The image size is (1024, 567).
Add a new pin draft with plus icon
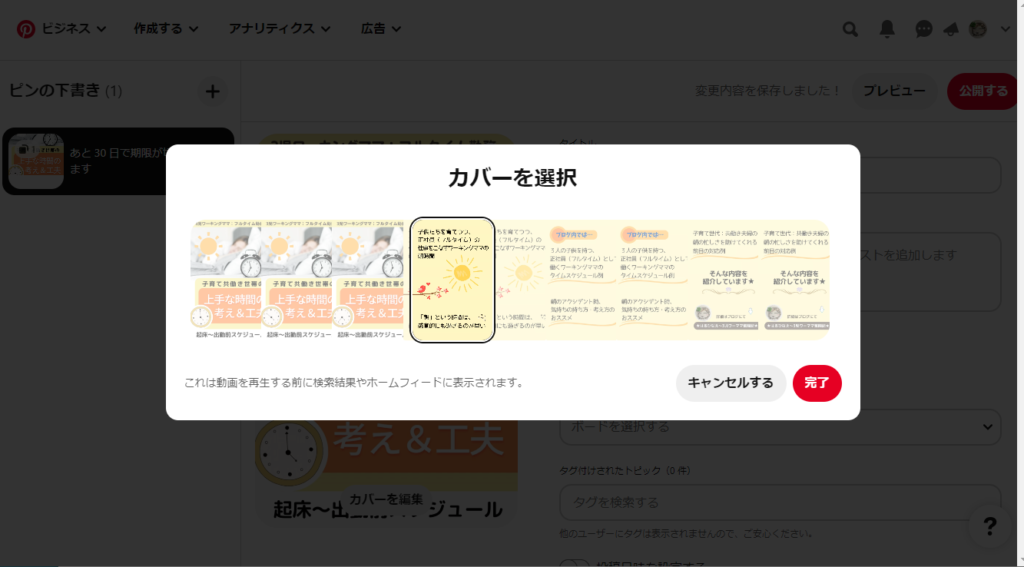pos(212,91)
